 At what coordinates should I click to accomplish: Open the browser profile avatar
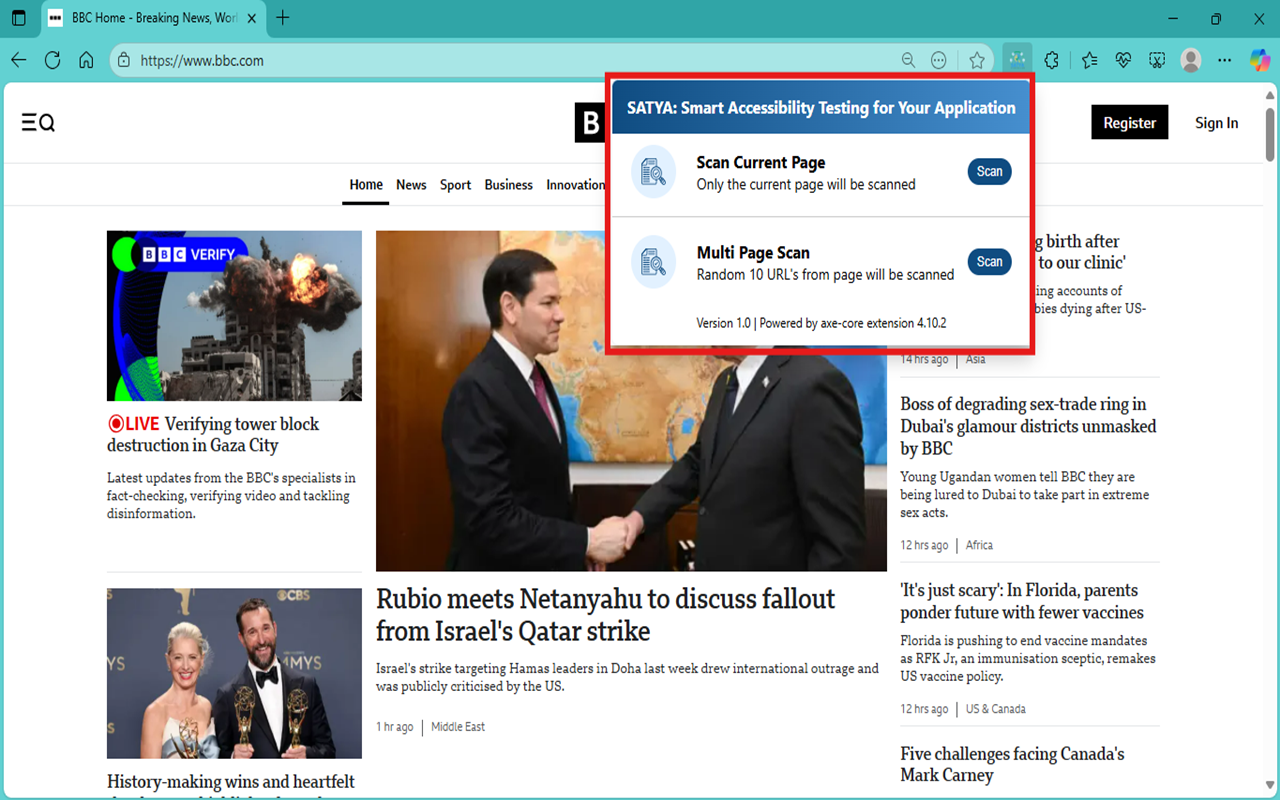pyautogui.click(x=1191, y=60)
